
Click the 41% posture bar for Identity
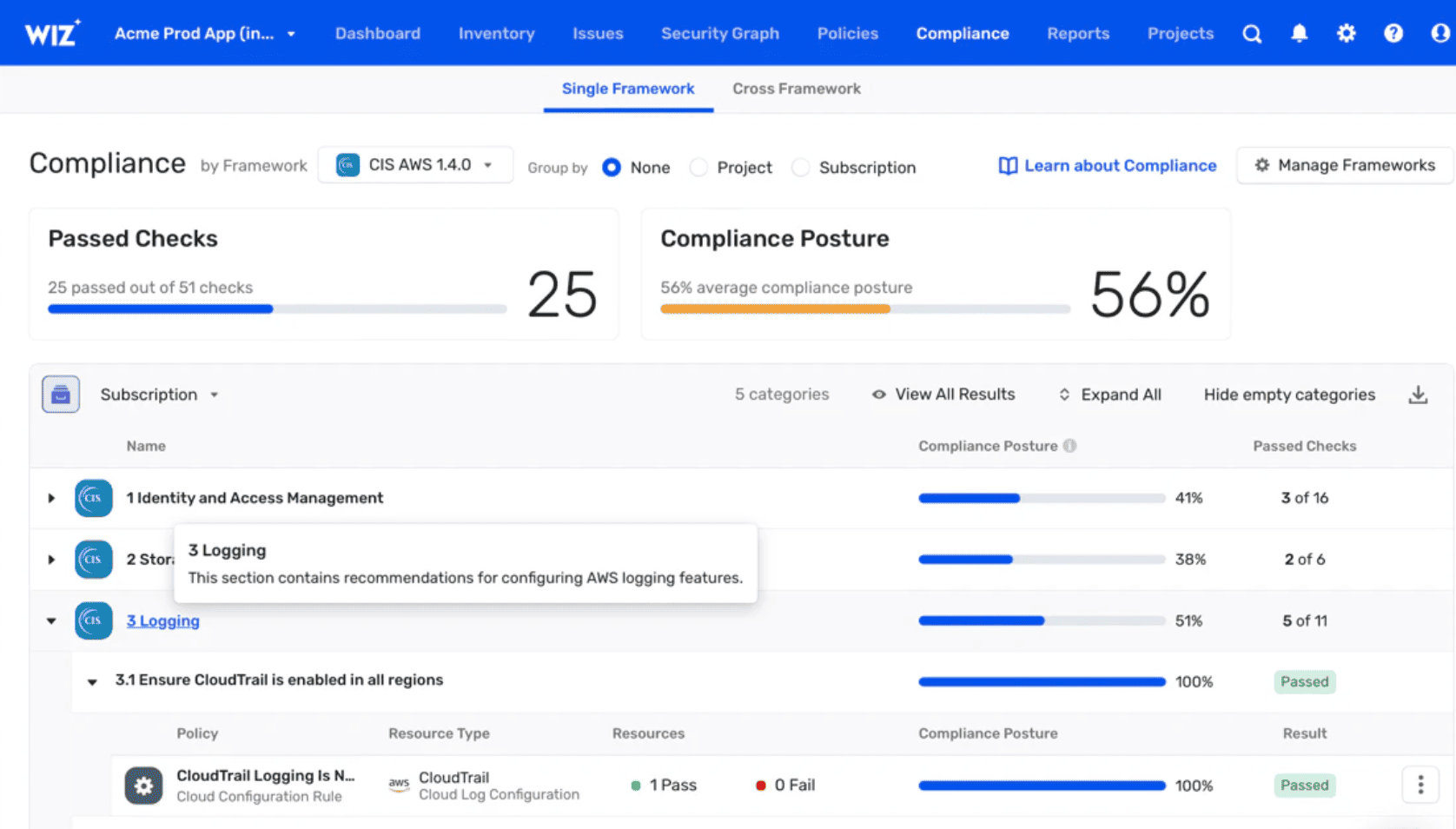point(1042,498)
